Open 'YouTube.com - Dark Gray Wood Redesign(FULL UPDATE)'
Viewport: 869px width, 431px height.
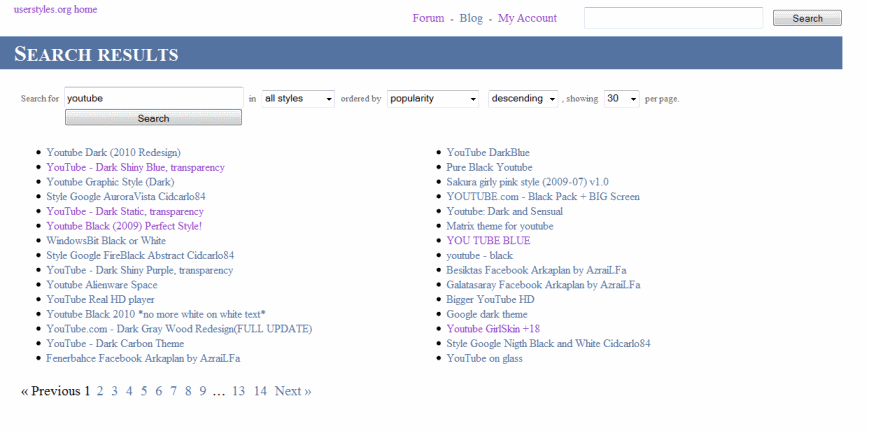click(180, 329)
